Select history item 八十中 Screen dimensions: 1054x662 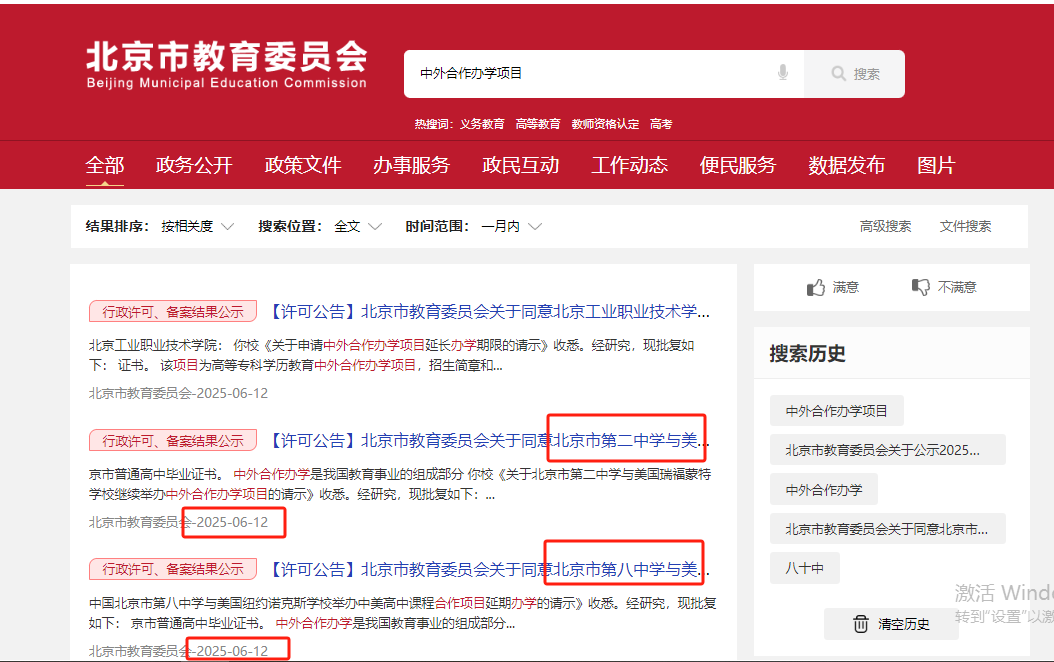(805, 569)
